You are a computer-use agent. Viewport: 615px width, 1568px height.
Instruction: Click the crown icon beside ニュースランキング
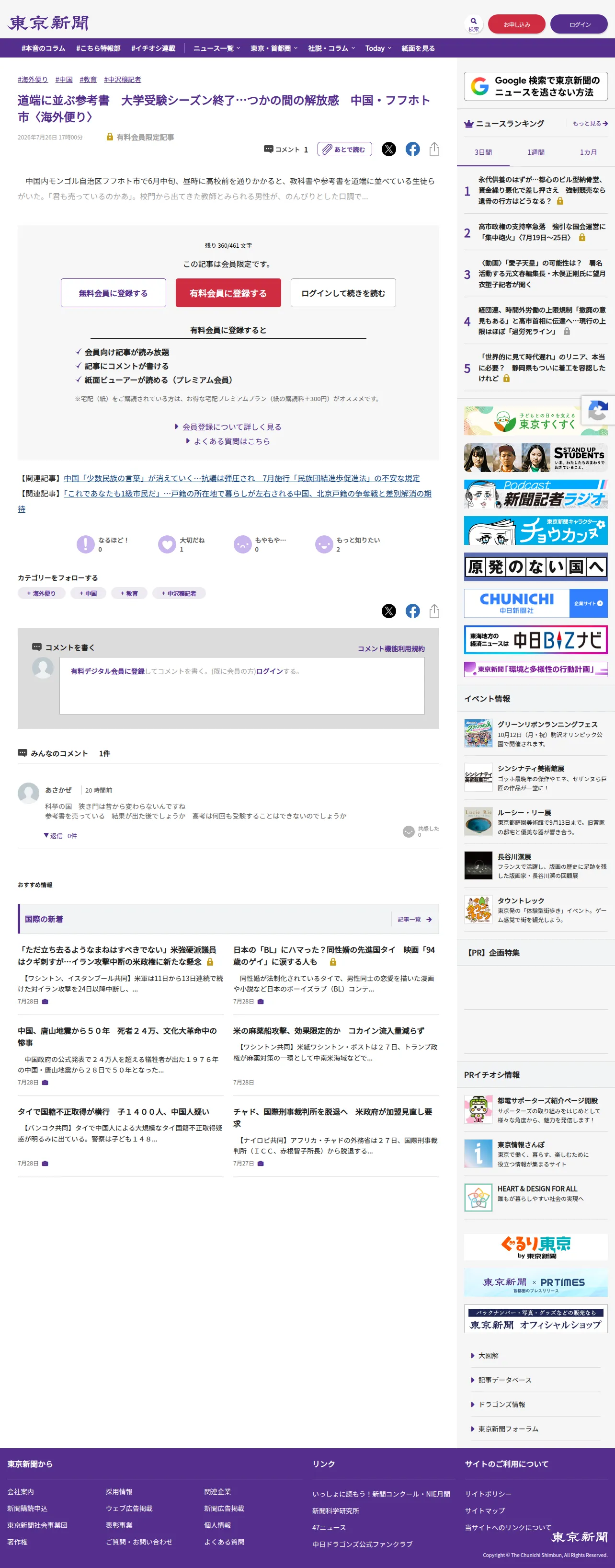pyautogui.click(x=468, y=124)
